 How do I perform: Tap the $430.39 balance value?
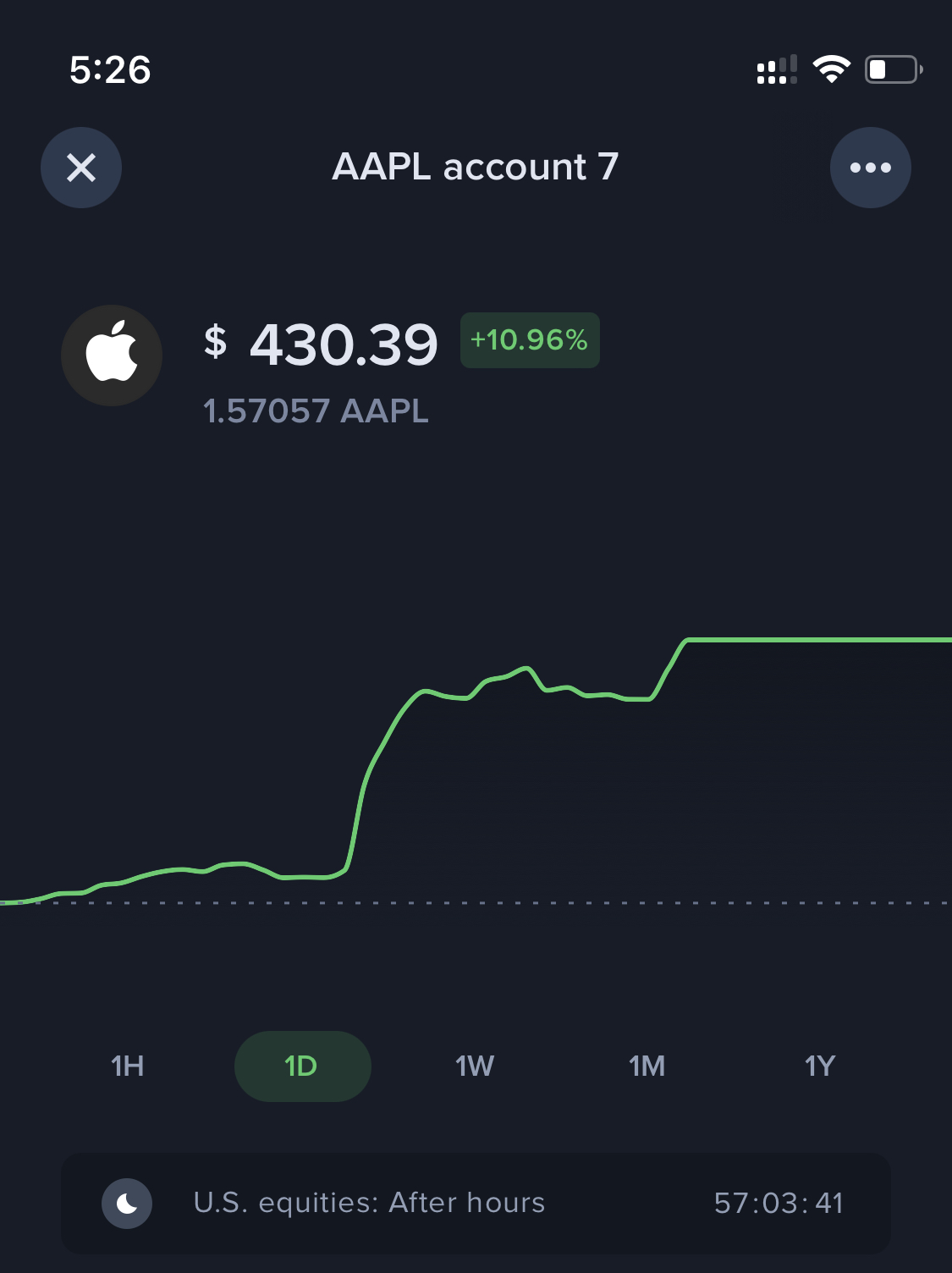(321, 344)
